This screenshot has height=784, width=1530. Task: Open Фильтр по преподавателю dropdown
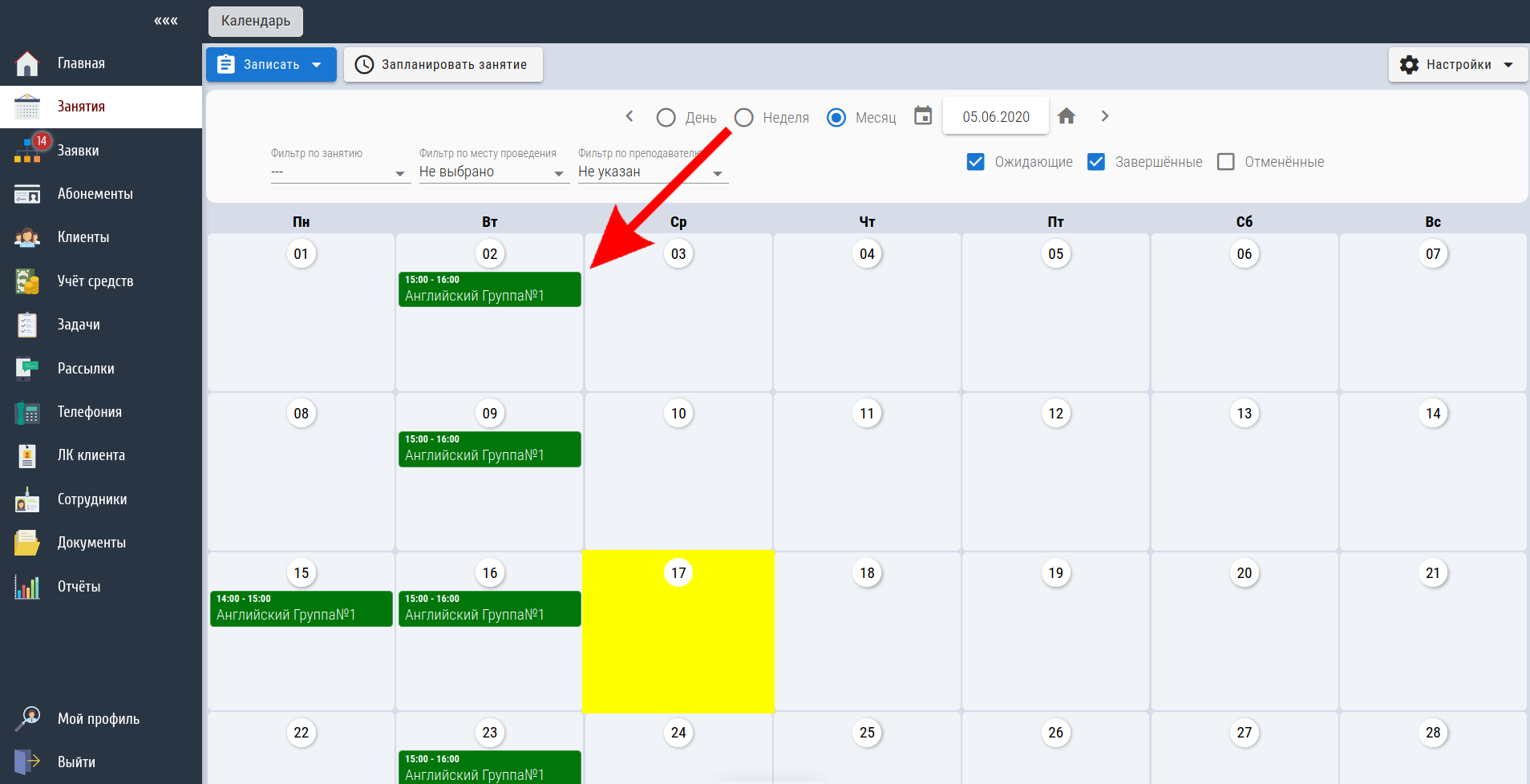653,172
